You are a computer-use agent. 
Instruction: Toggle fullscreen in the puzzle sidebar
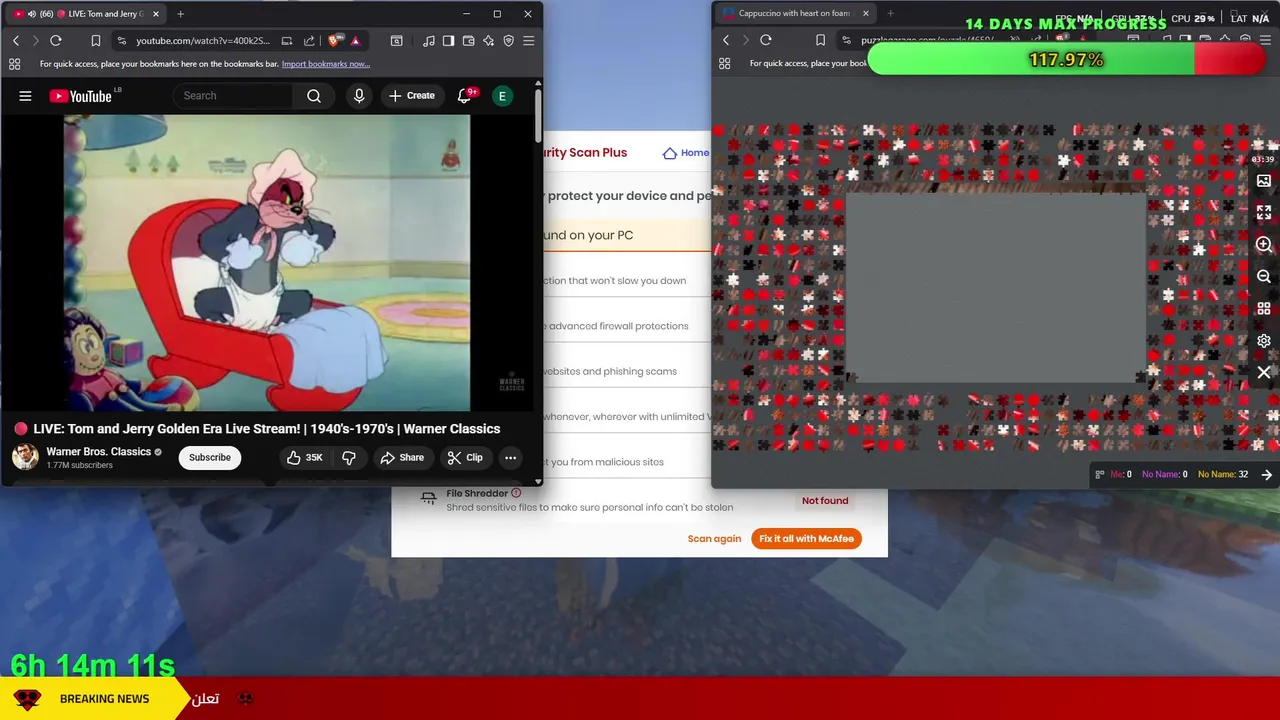(1264, 213)
